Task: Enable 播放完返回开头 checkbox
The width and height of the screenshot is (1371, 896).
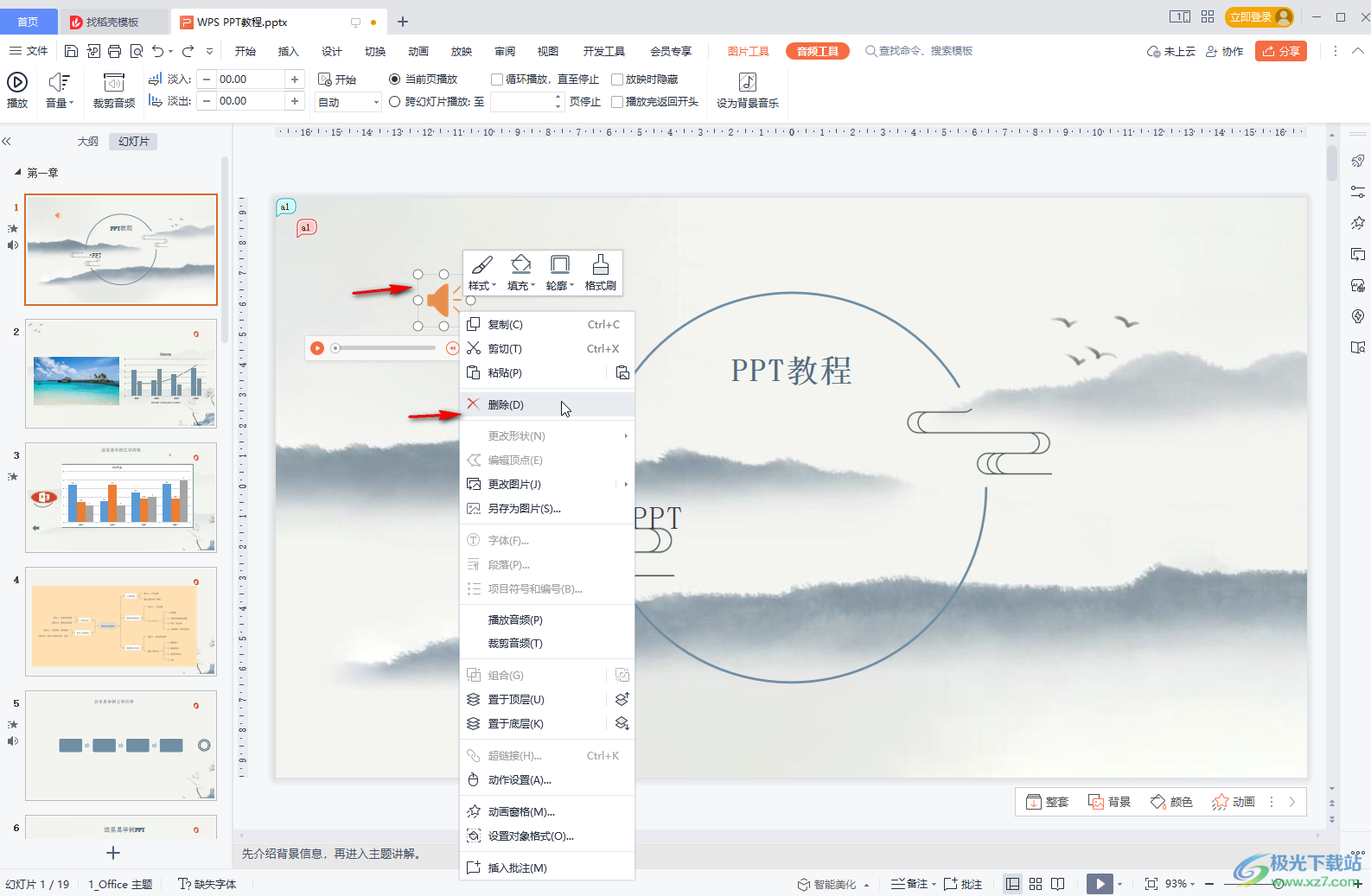Action: [x=617, y=102]
